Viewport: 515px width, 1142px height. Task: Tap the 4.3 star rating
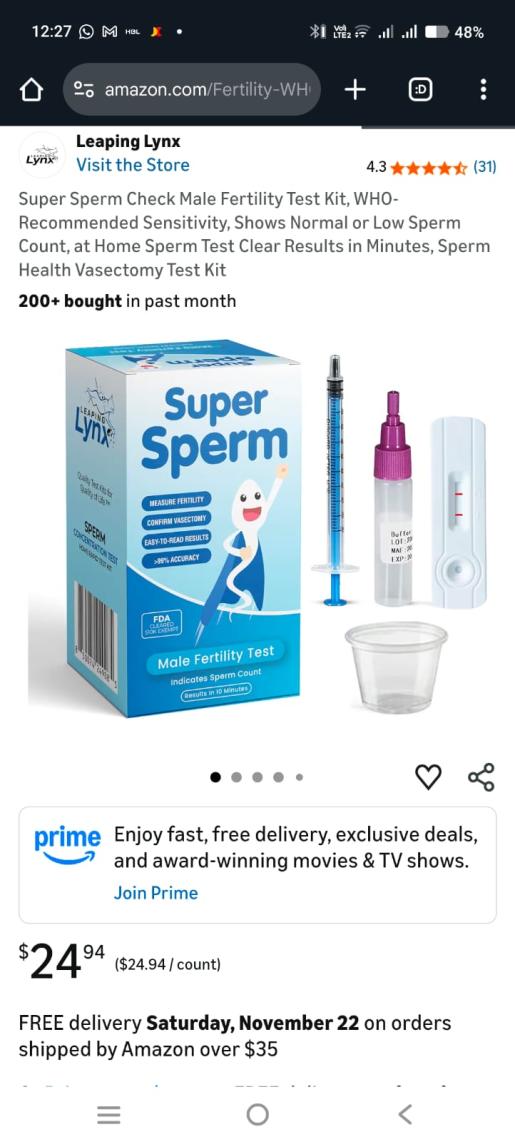coord(416,167)
